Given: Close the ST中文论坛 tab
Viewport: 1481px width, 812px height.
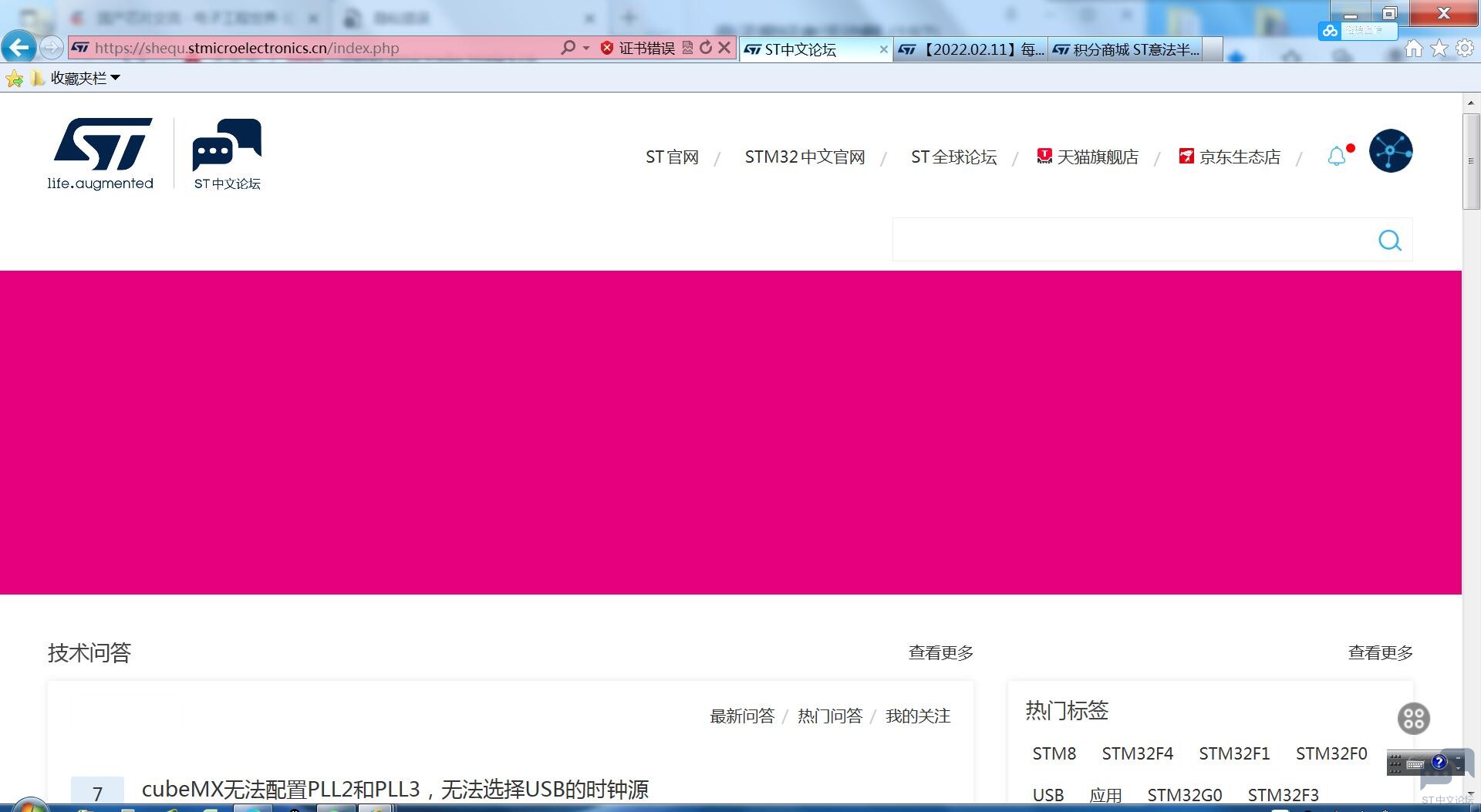Looking at the screenshot, I should point(884,49).
